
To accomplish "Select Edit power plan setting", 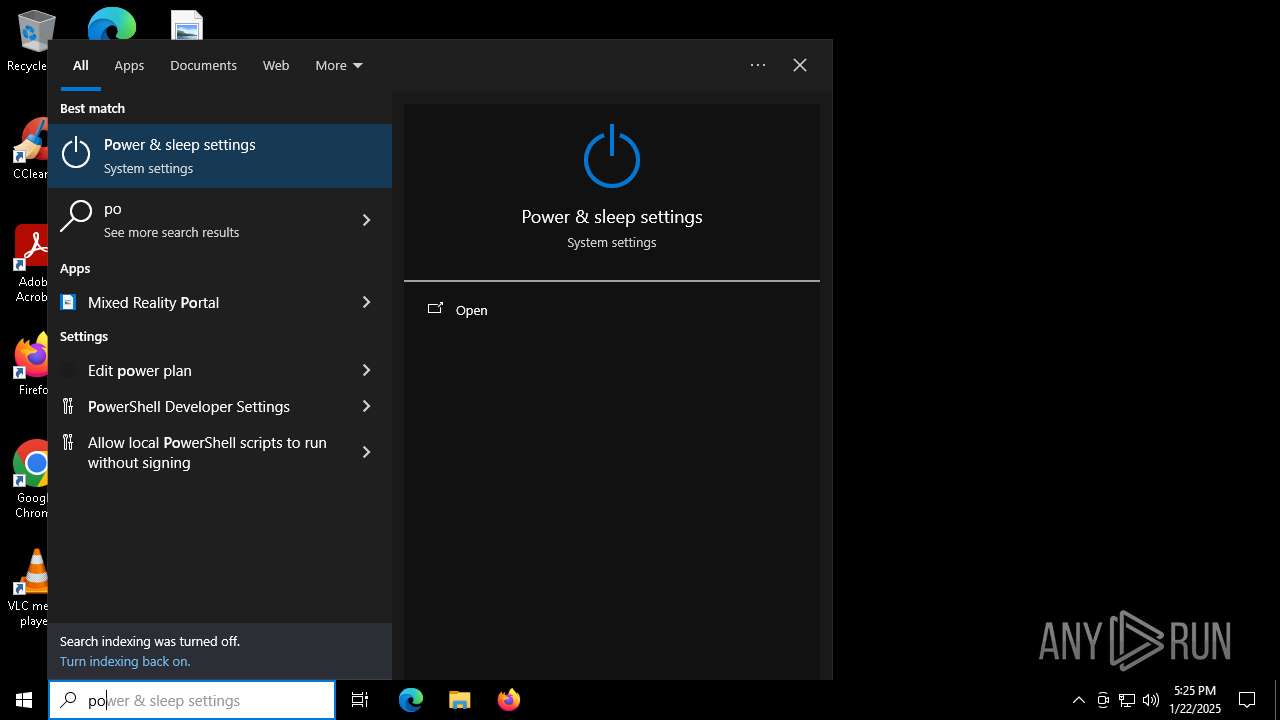I will coord(220,370).
